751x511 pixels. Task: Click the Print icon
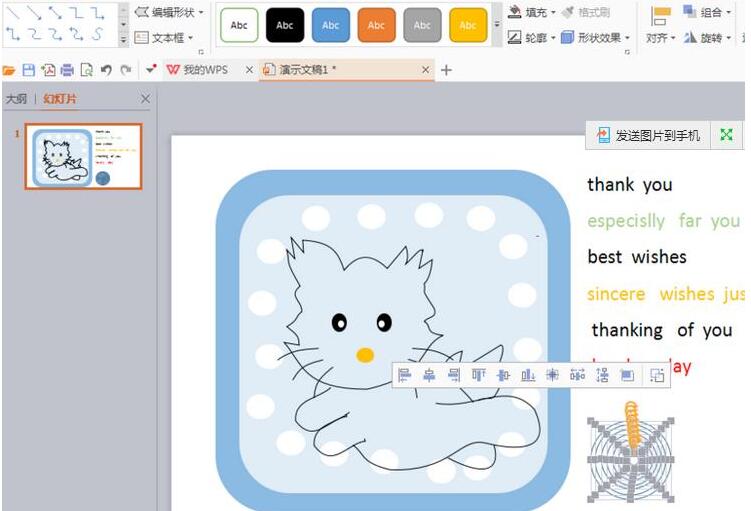coord(67,70)
